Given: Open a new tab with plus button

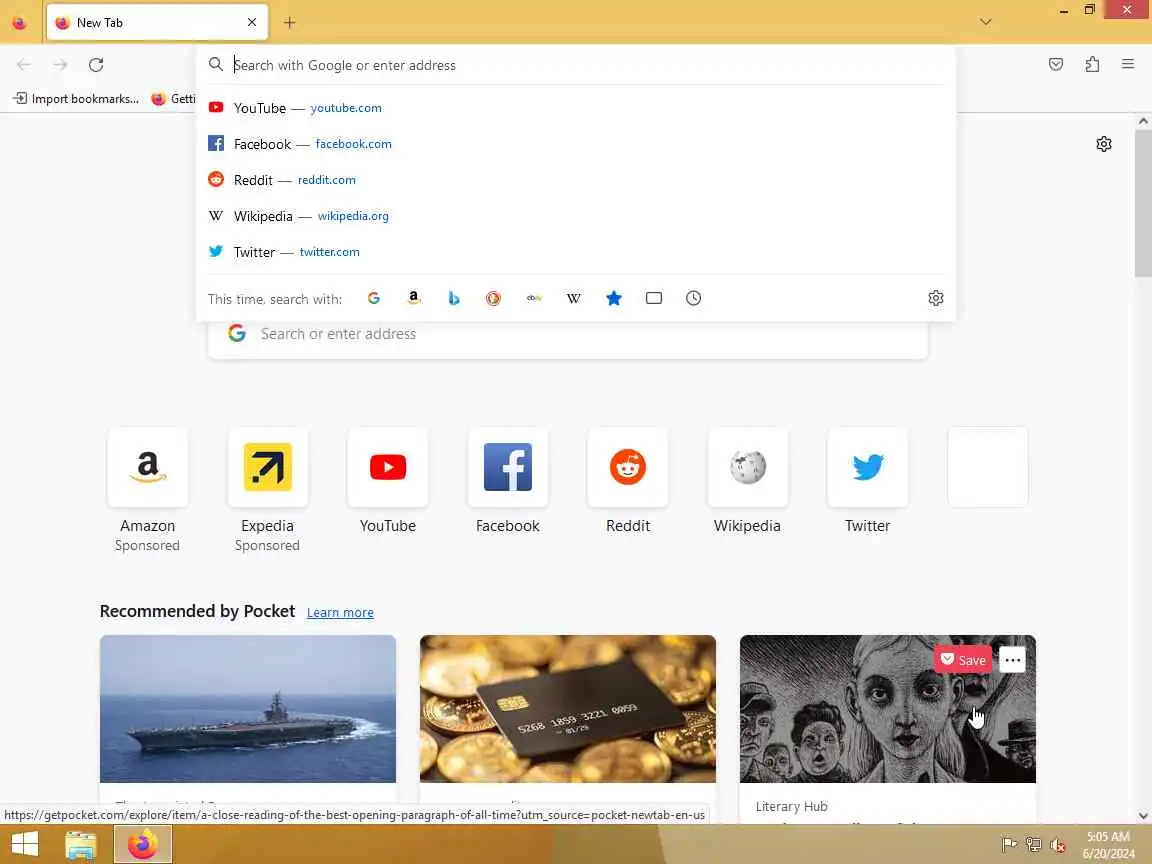Looking at the screenshot, I should click(289, 23).
